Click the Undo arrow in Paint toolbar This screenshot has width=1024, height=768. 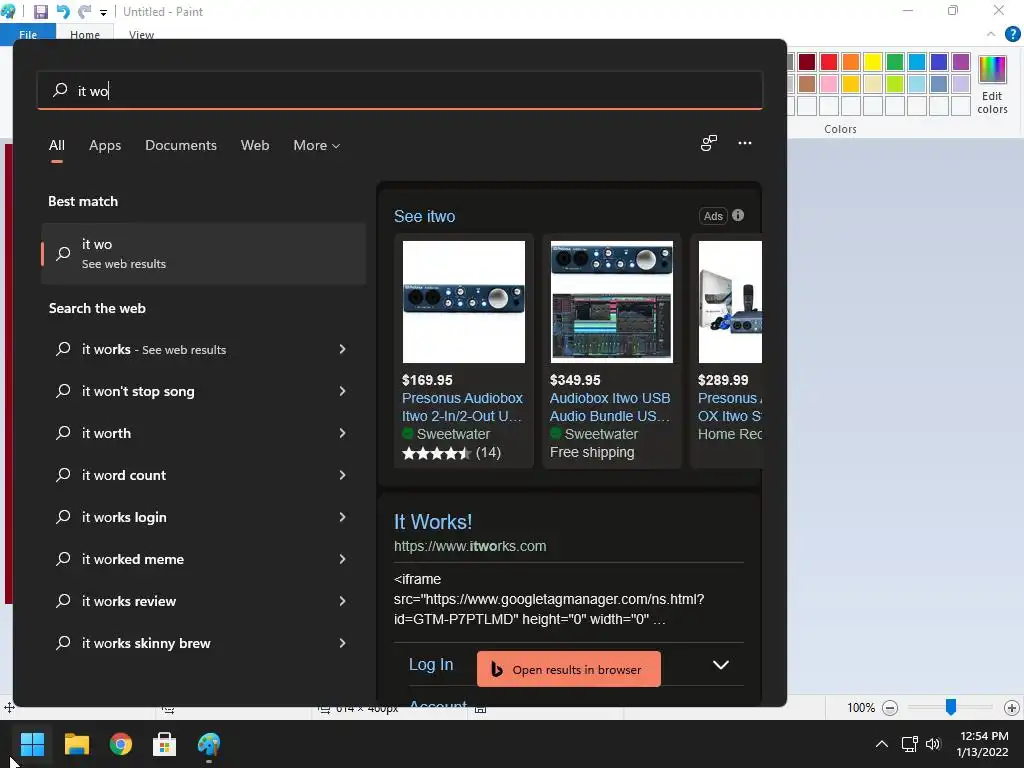pos(63,11)
